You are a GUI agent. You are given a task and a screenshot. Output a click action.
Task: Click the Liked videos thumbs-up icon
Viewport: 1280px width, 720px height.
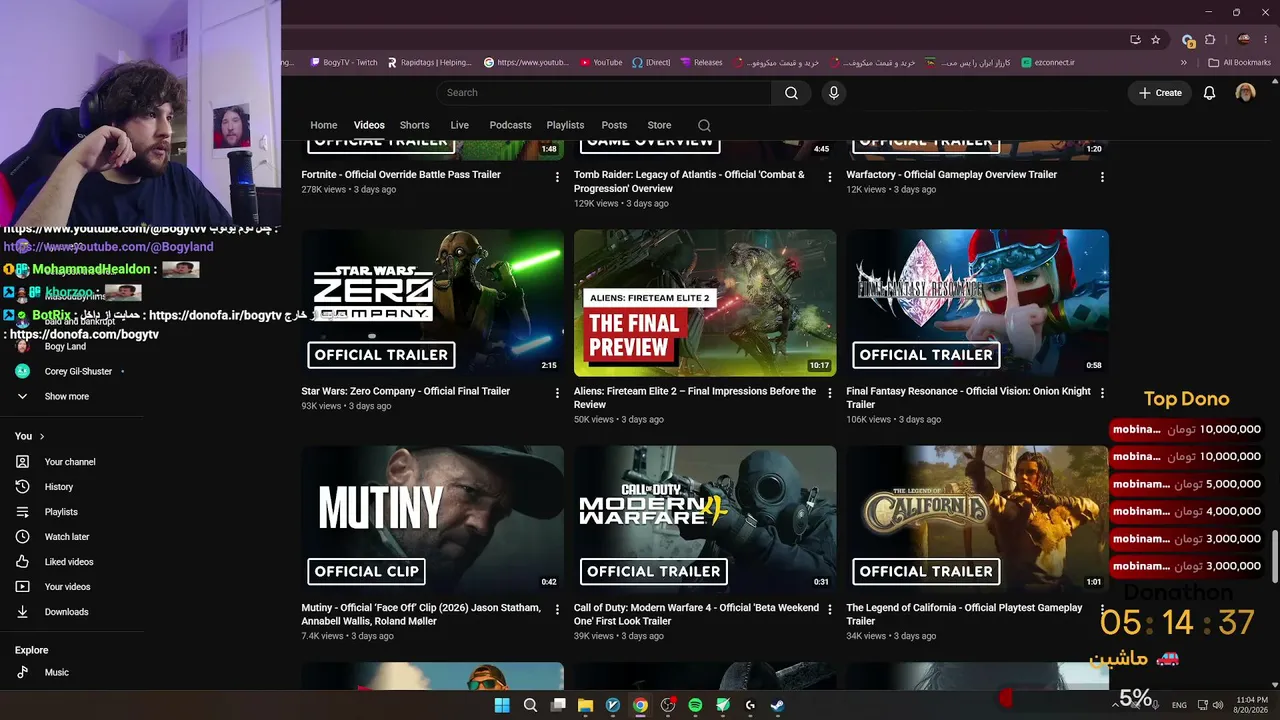pos(22,562)
